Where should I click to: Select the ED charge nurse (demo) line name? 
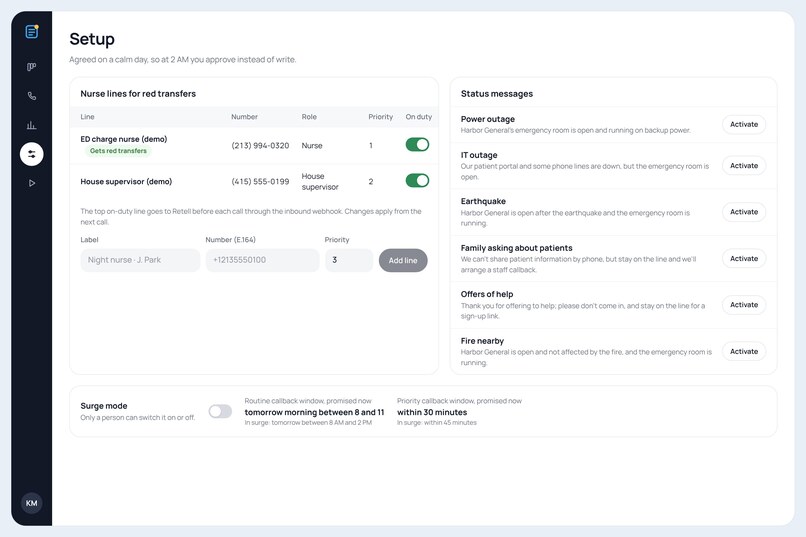pyautogui.click(x=124, y=139)
